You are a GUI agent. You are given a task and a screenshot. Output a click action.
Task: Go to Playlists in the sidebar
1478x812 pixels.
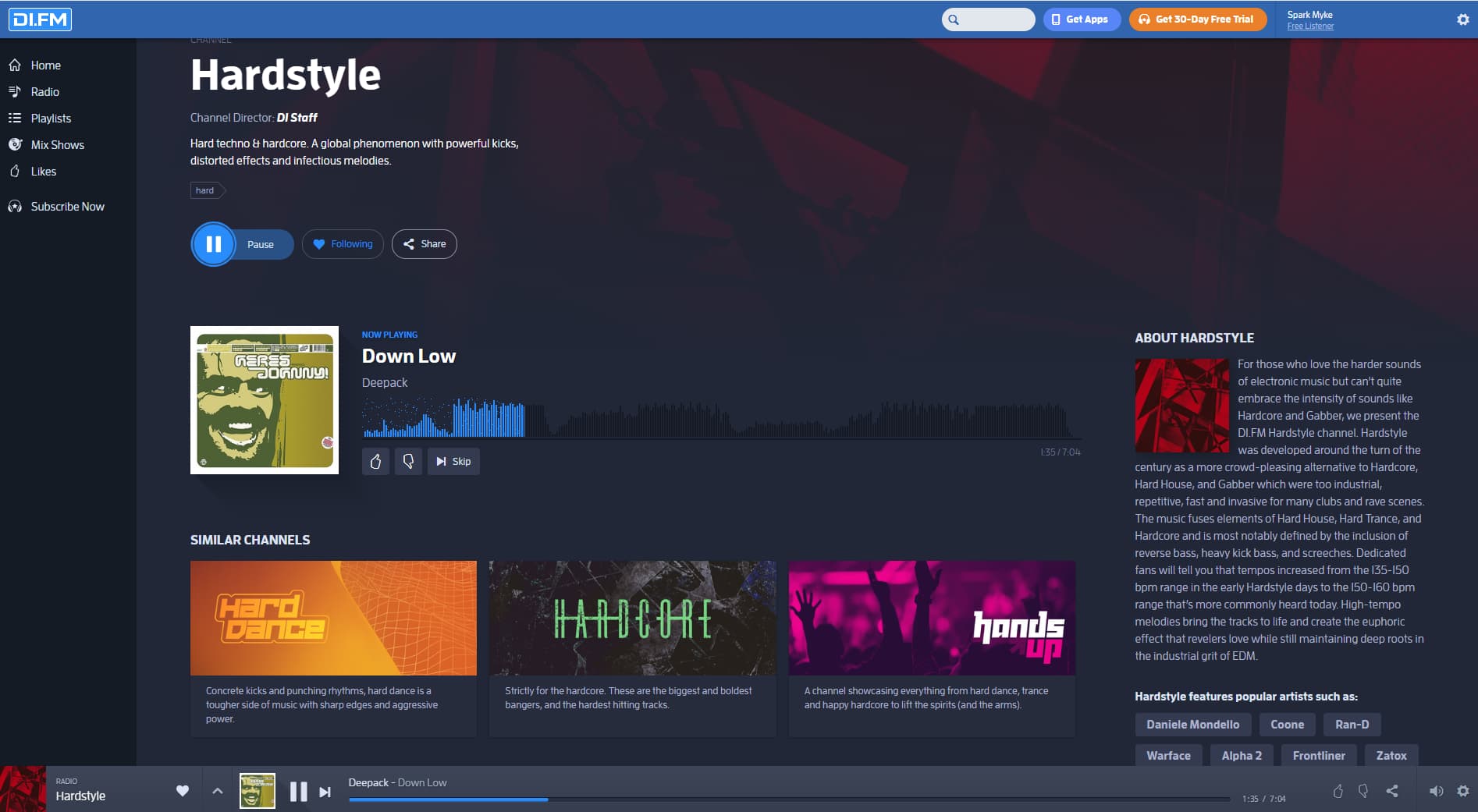[51, 119]
